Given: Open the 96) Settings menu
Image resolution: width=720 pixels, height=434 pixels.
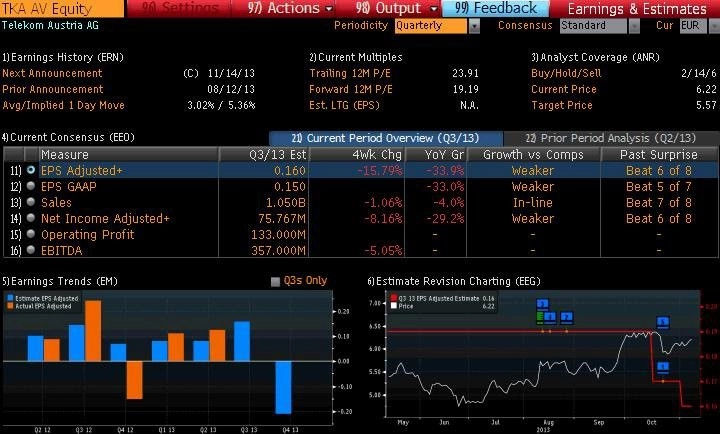Looking at the screenshot, I should (x=180, y=8).
